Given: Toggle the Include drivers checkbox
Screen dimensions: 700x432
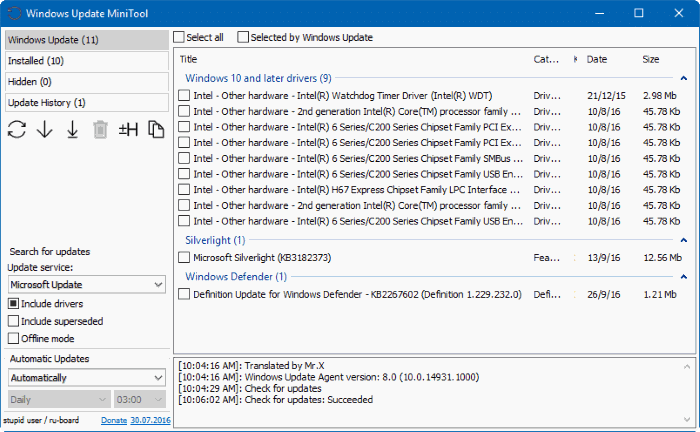Looking at the screenshot, I should point(13,303).
